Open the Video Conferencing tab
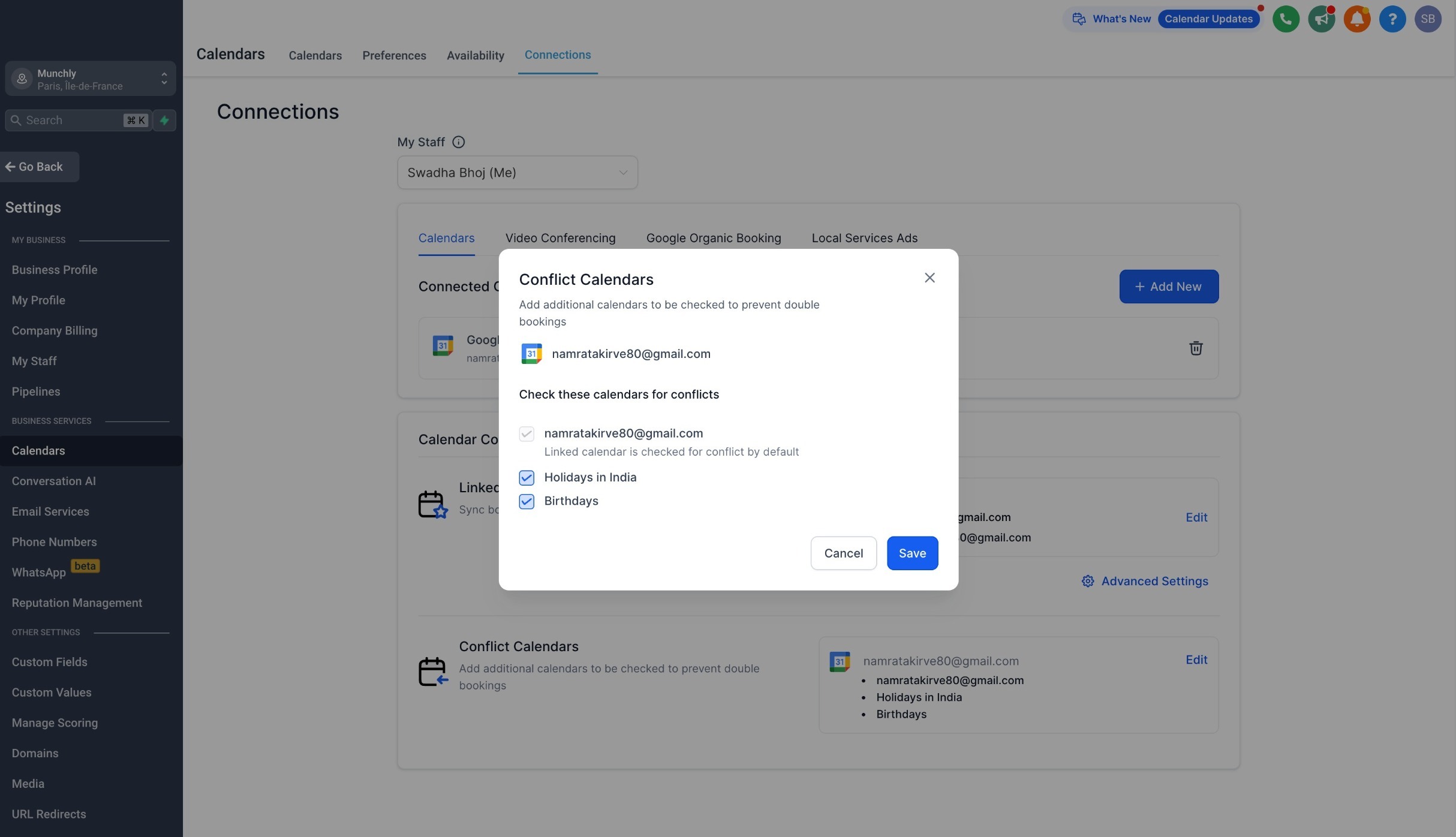 pos(560,238)
